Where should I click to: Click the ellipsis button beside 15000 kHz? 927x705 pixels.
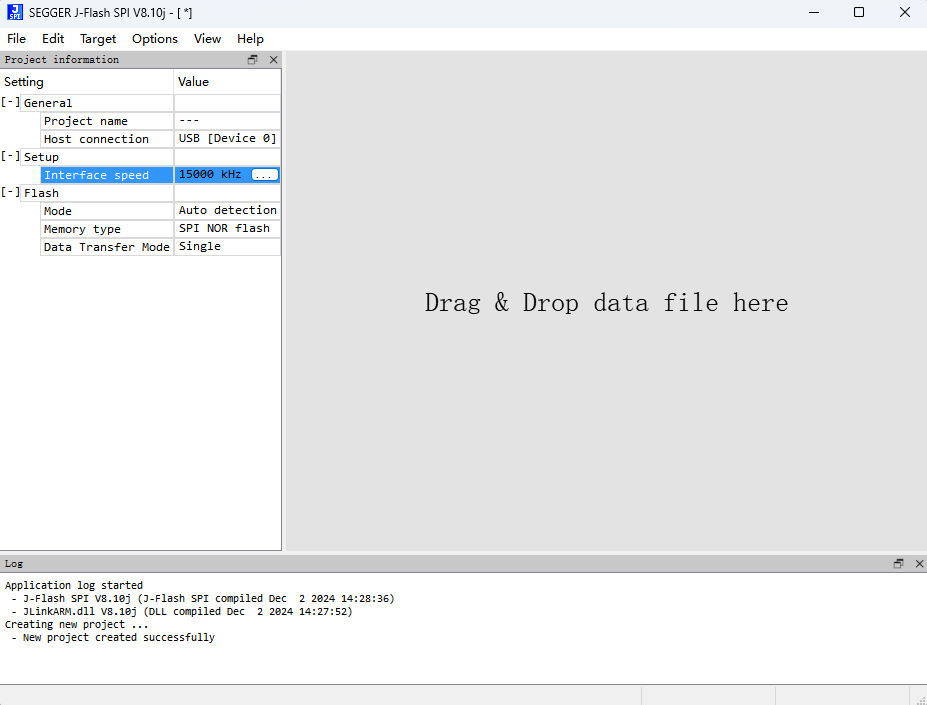coord(264,175)
